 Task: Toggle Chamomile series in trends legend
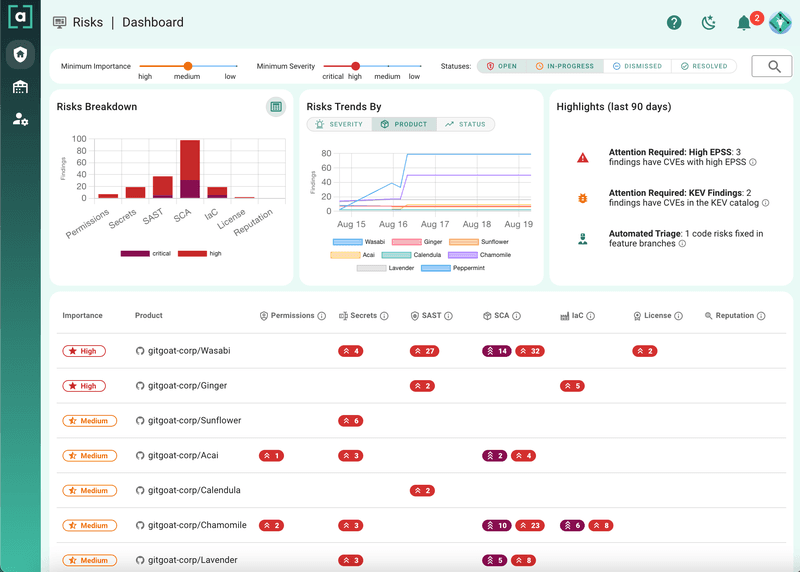coord(480,255)
